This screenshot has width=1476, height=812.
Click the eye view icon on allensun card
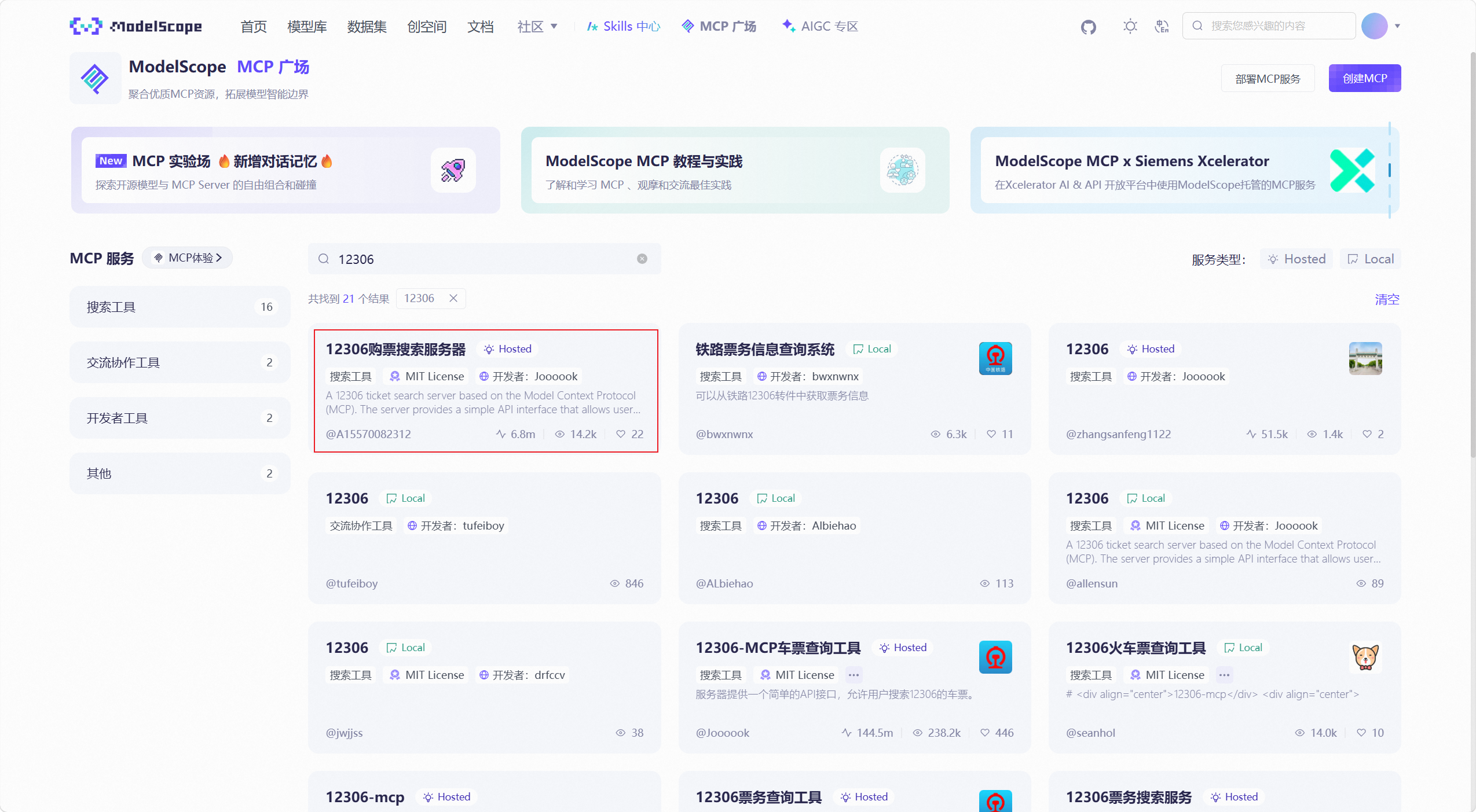tap(1361, 583)
